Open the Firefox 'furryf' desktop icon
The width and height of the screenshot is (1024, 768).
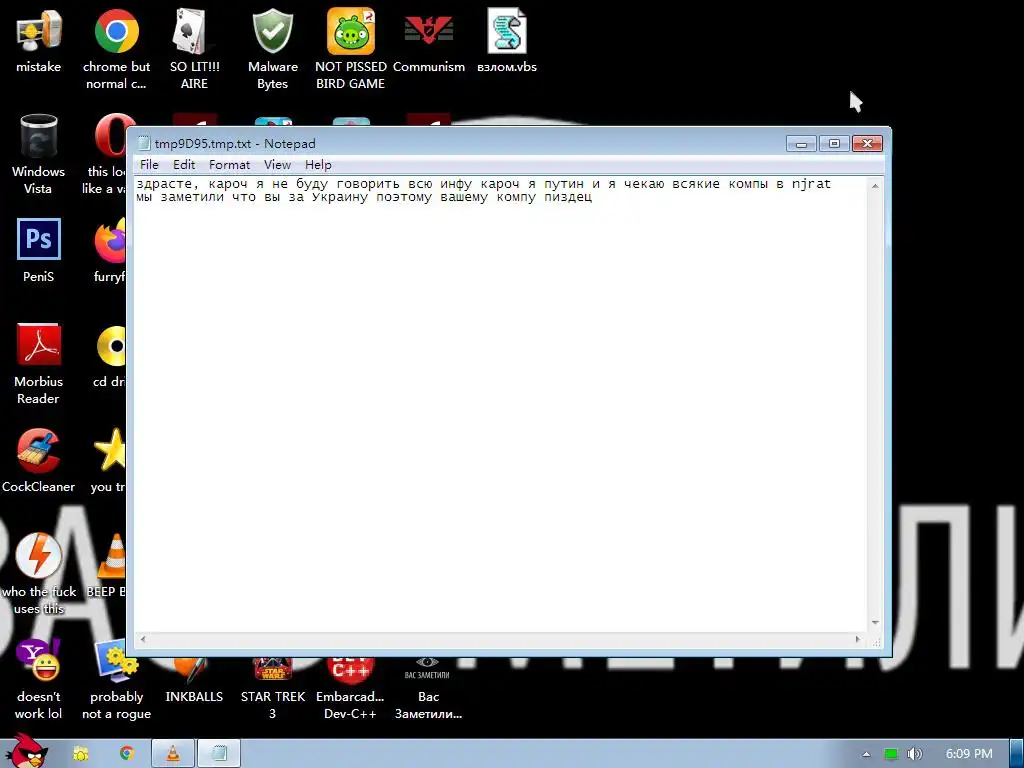coord(109,251)
